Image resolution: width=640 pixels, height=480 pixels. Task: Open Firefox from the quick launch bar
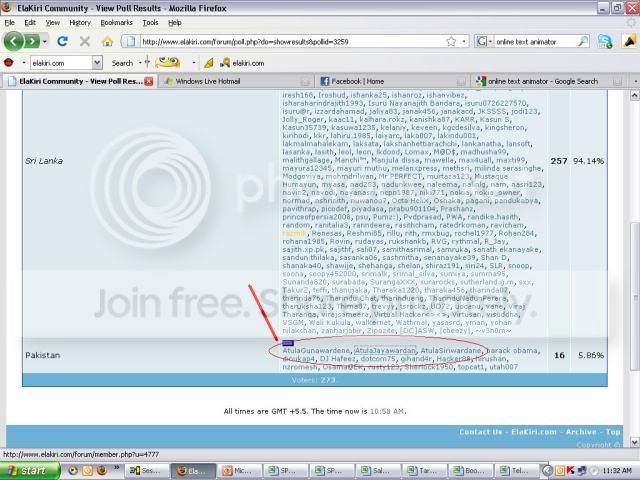102,471
